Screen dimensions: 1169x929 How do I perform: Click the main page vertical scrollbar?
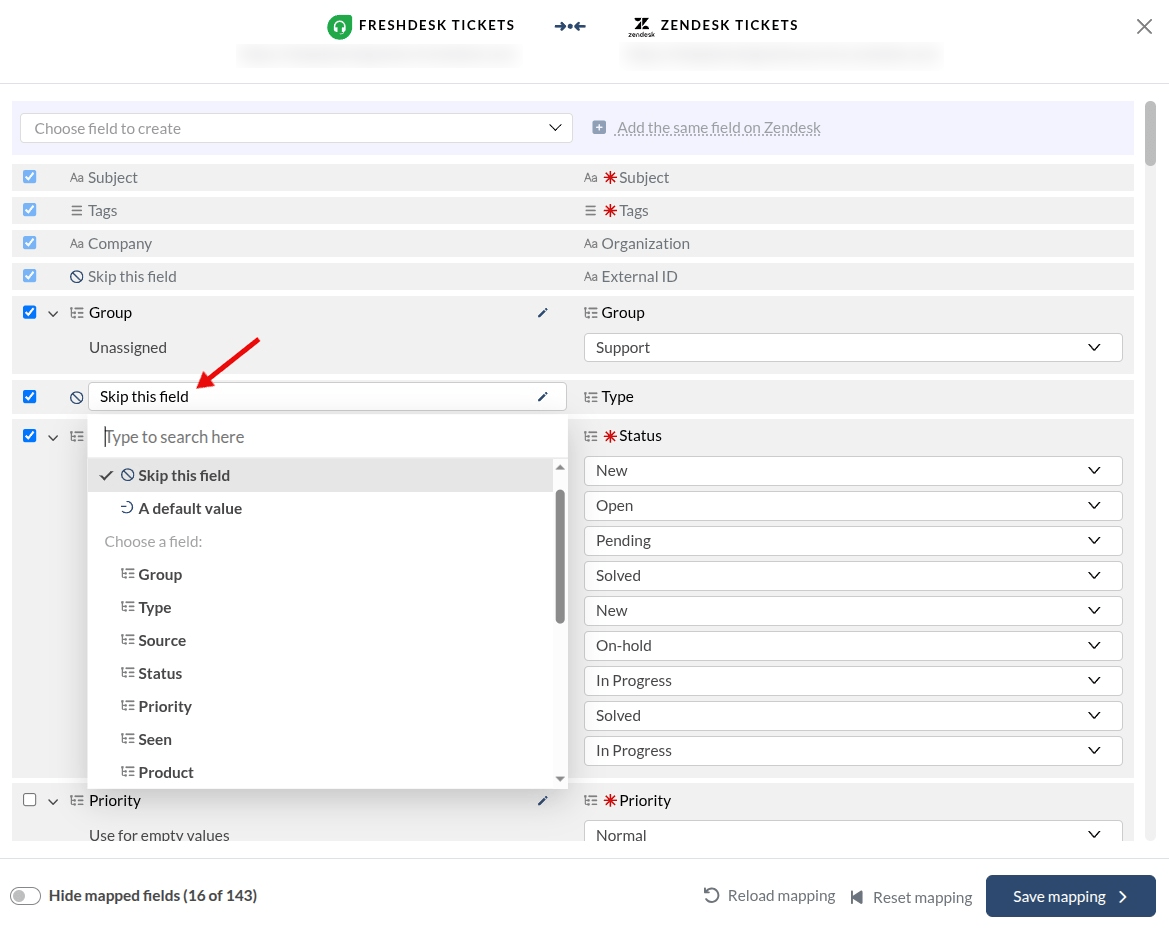point(1150,133)
